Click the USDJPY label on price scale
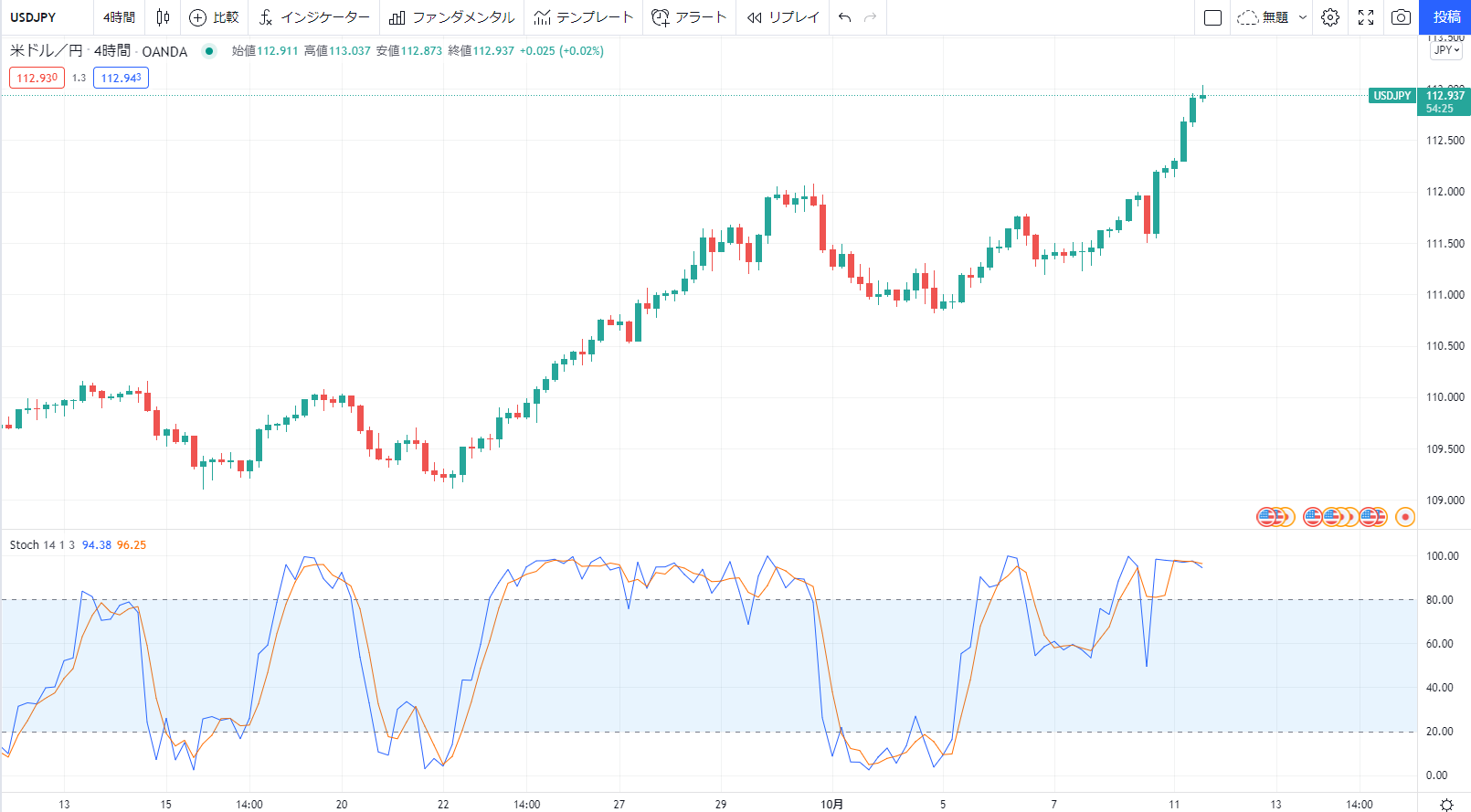This screenshot has height=812, width=1471. point(1392,95)
